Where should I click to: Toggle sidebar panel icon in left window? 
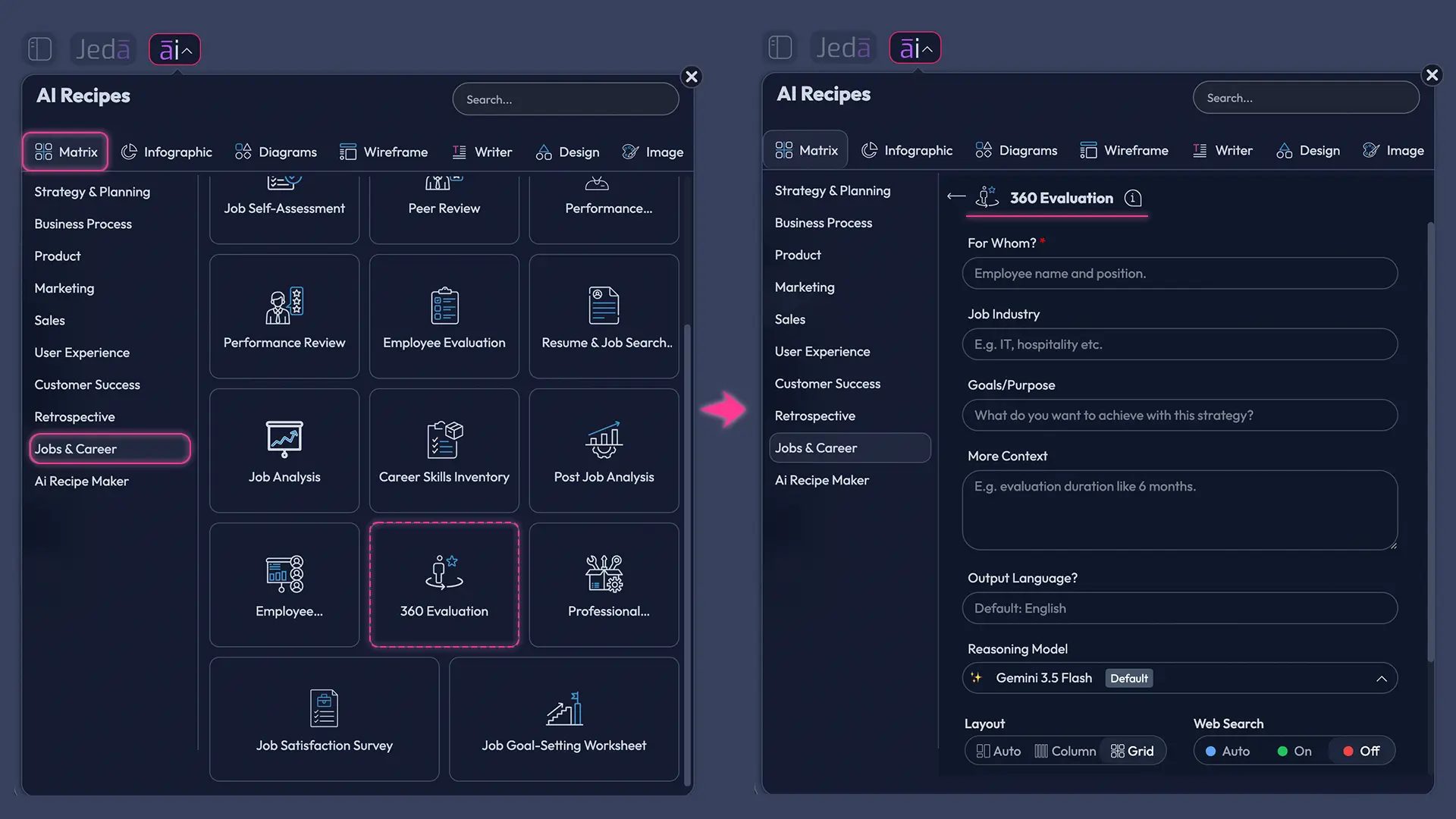click(39, 49)
